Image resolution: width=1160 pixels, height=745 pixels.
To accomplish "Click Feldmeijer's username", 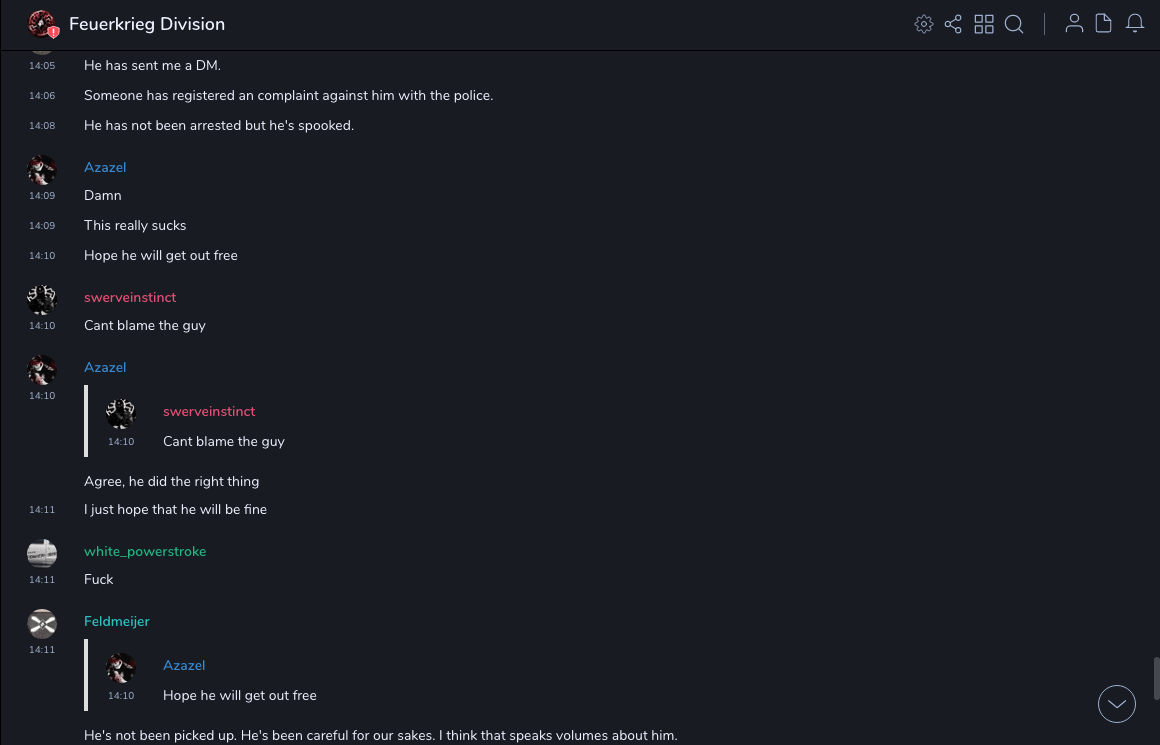I will coord(117,621).
